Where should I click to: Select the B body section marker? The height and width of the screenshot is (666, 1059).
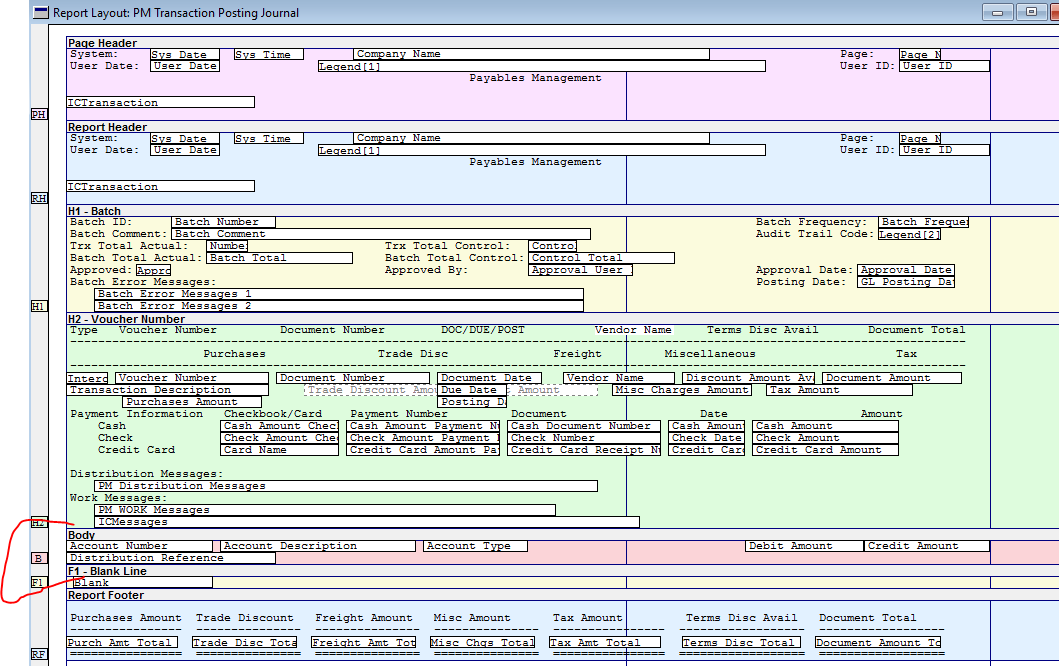38,558
